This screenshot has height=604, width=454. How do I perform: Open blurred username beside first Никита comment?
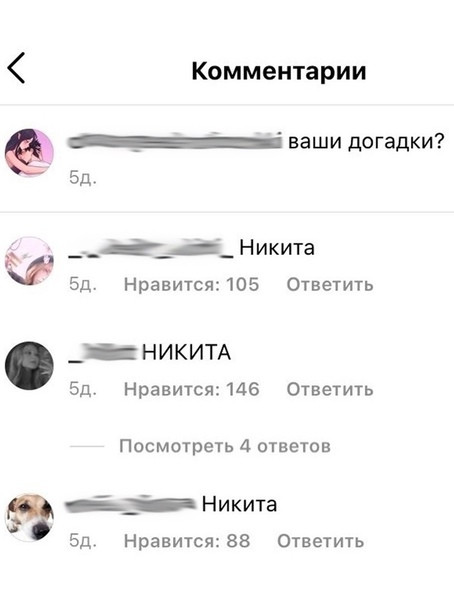[x=151, y=248]
